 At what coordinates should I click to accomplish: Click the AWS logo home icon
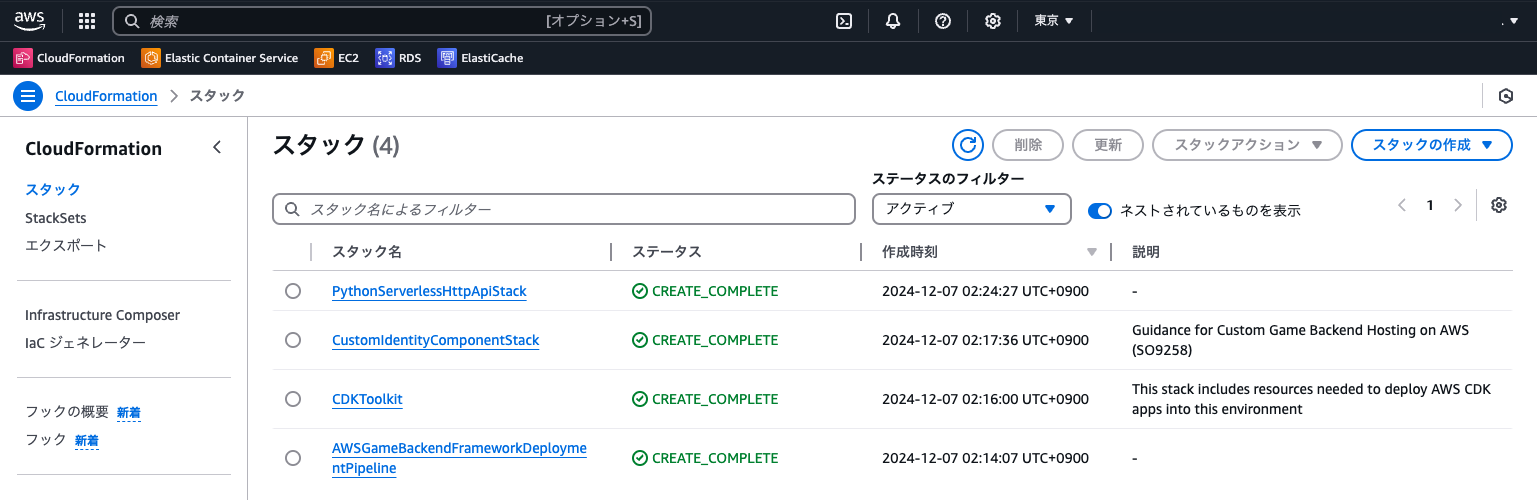coord(30,20)
